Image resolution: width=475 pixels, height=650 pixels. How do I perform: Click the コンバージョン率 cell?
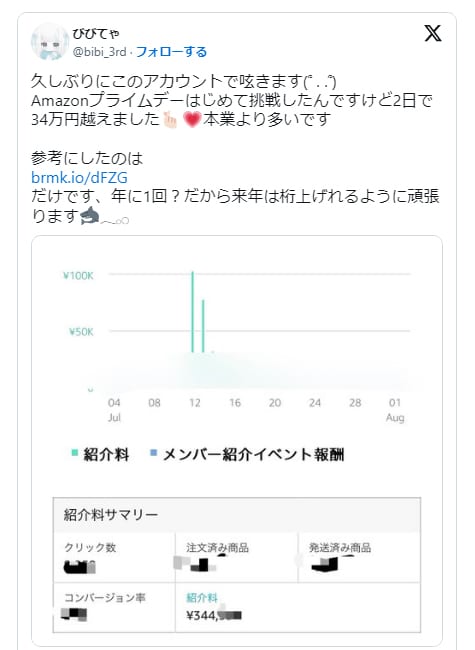(x=114, y=607)
